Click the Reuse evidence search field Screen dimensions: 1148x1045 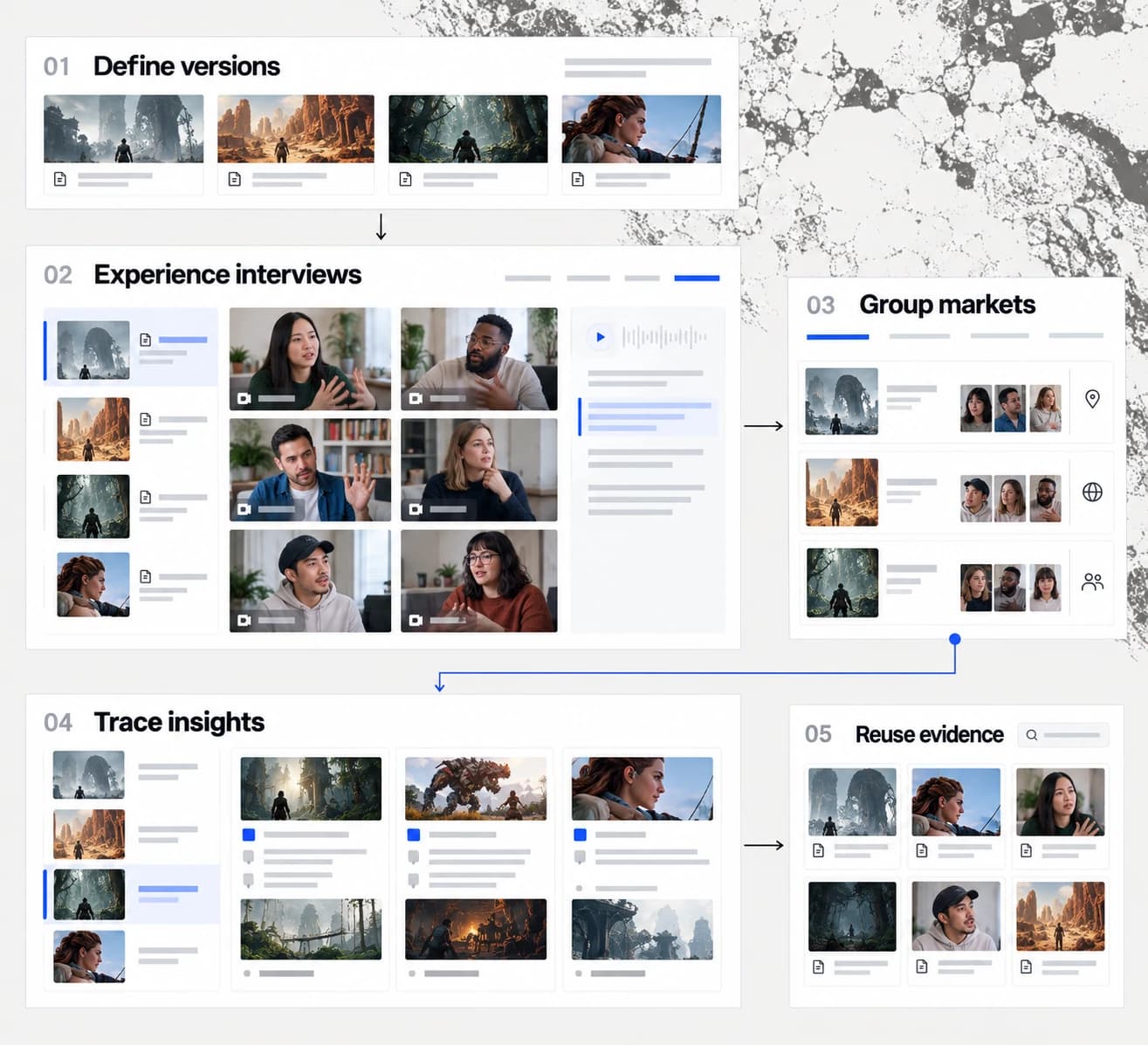(x=1063, y=735)
